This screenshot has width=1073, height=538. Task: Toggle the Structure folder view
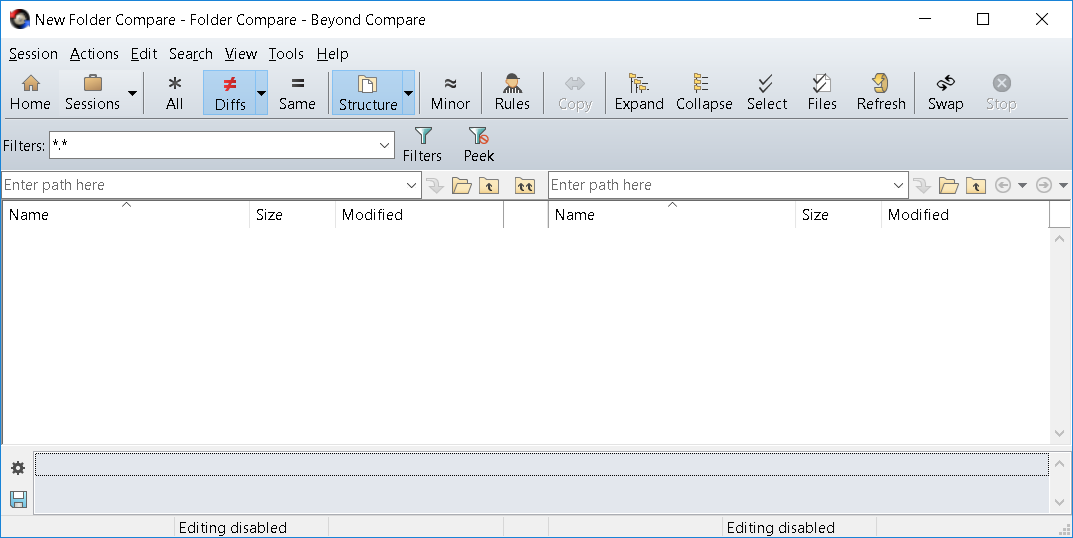(367, 92)
